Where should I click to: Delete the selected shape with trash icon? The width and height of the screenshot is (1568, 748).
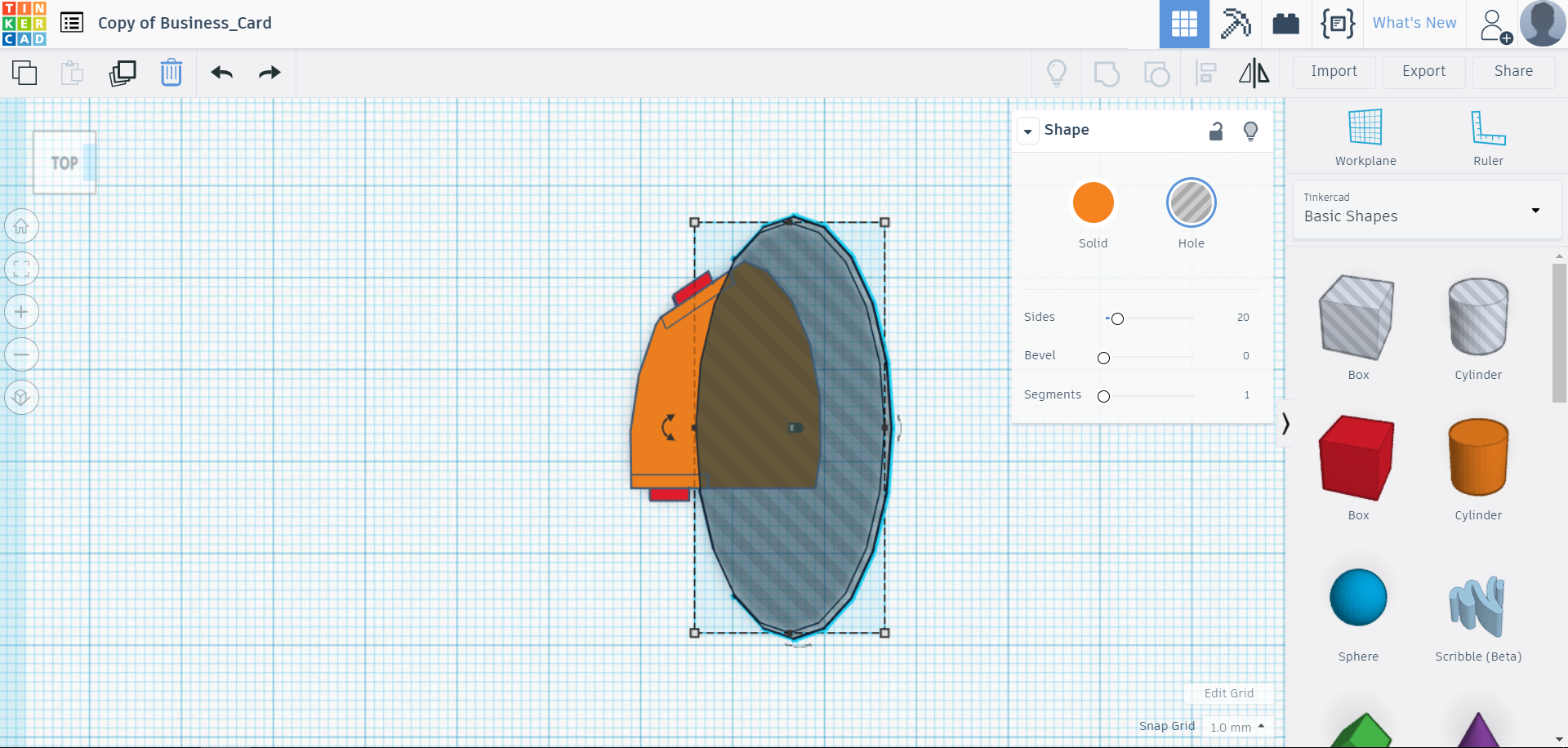click(x=171, y=73)
